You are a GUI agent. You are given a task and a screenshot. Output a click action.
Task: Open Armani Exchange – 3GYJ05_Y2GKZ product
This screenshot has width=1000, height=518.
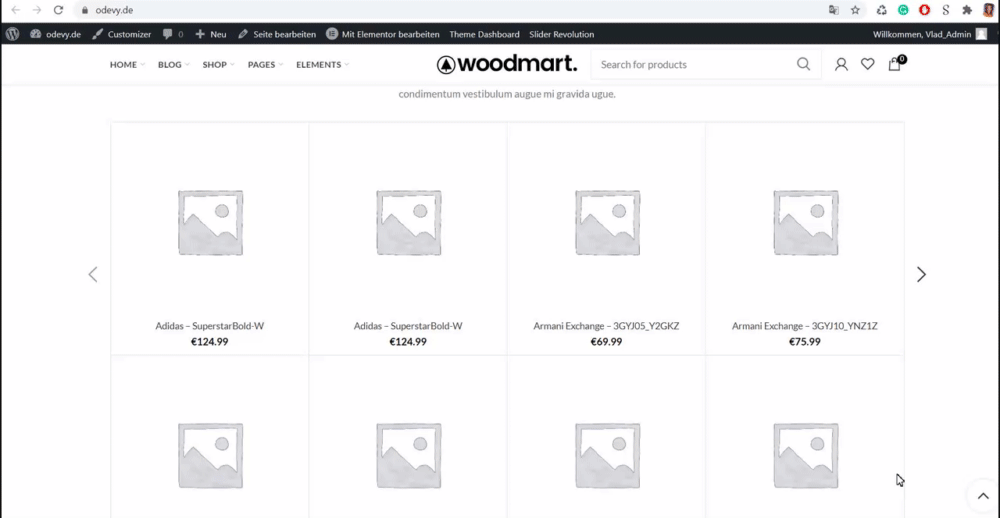click(607, 326)
